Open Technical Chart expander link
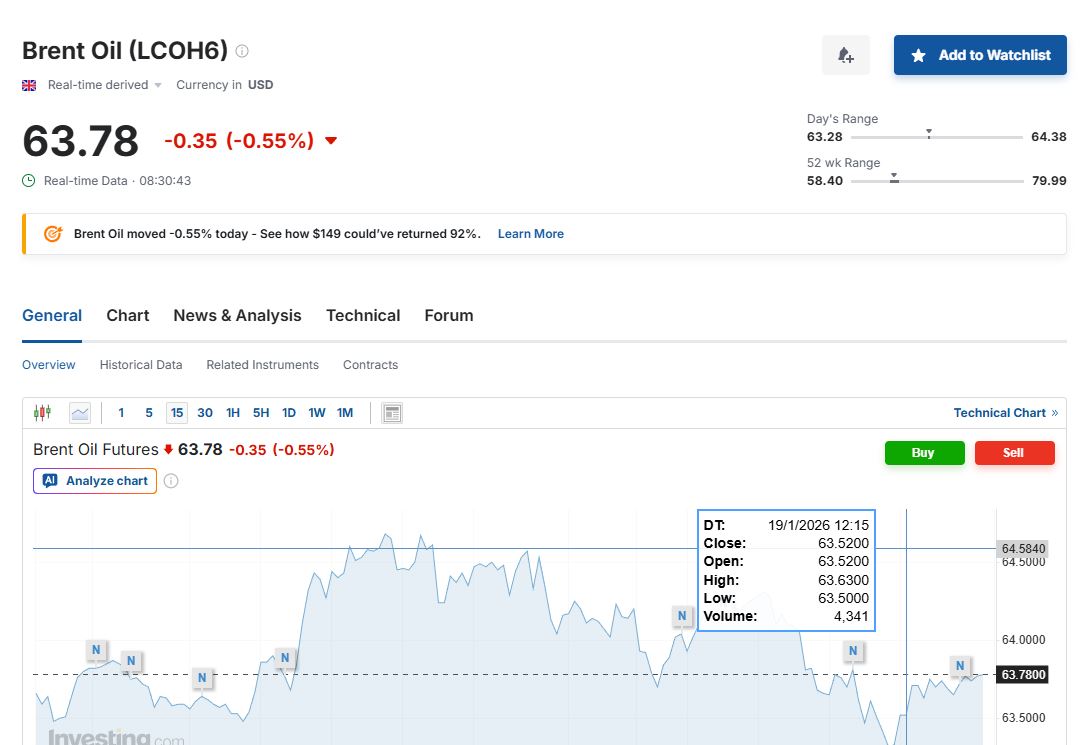 click(x=1005, y=413)
